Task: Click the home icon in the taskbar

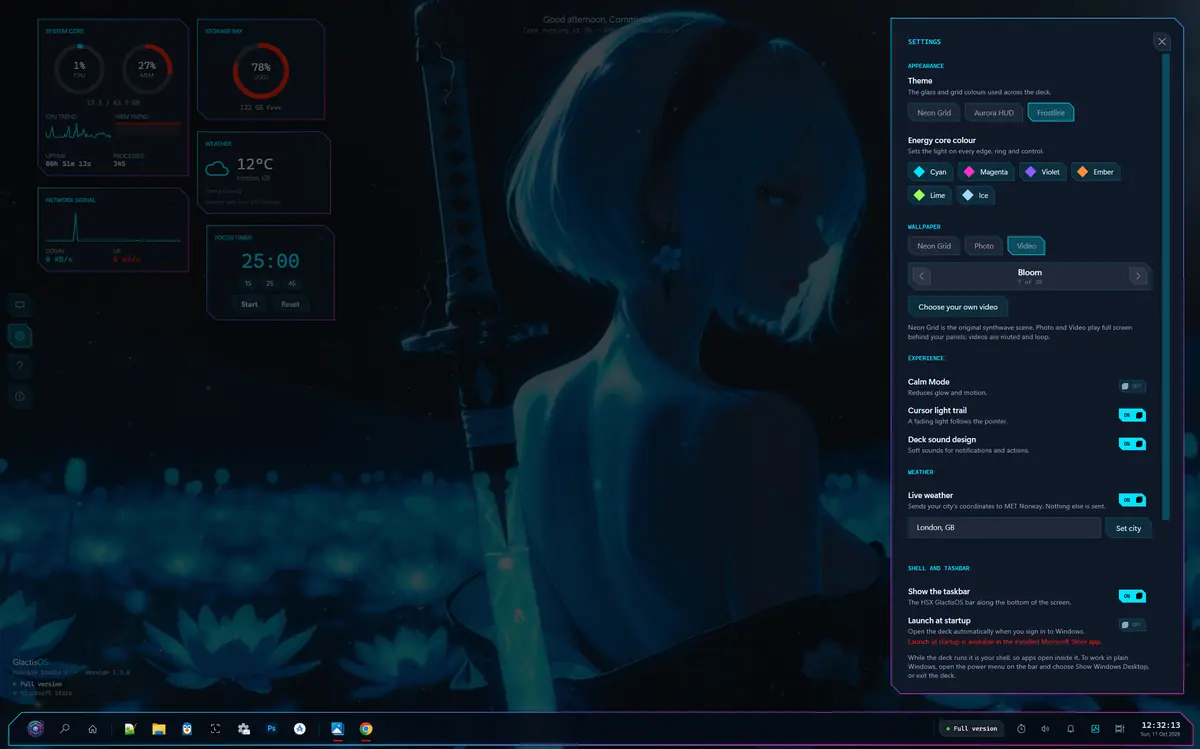Action: coord(93,729)
